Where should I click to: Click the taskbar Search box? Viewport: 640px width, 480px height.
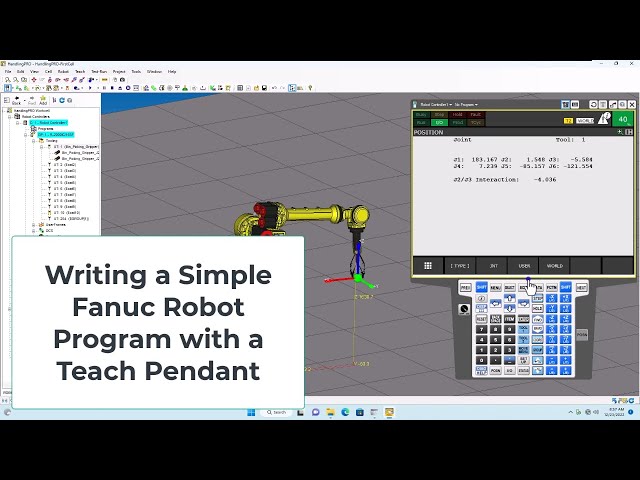tap(276, 412)
